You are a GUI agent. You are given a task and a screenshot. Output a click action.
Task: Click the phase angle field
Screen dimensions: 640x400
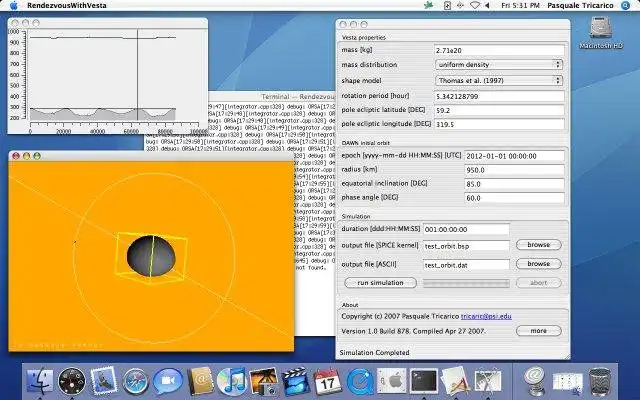tap(515, 198)
